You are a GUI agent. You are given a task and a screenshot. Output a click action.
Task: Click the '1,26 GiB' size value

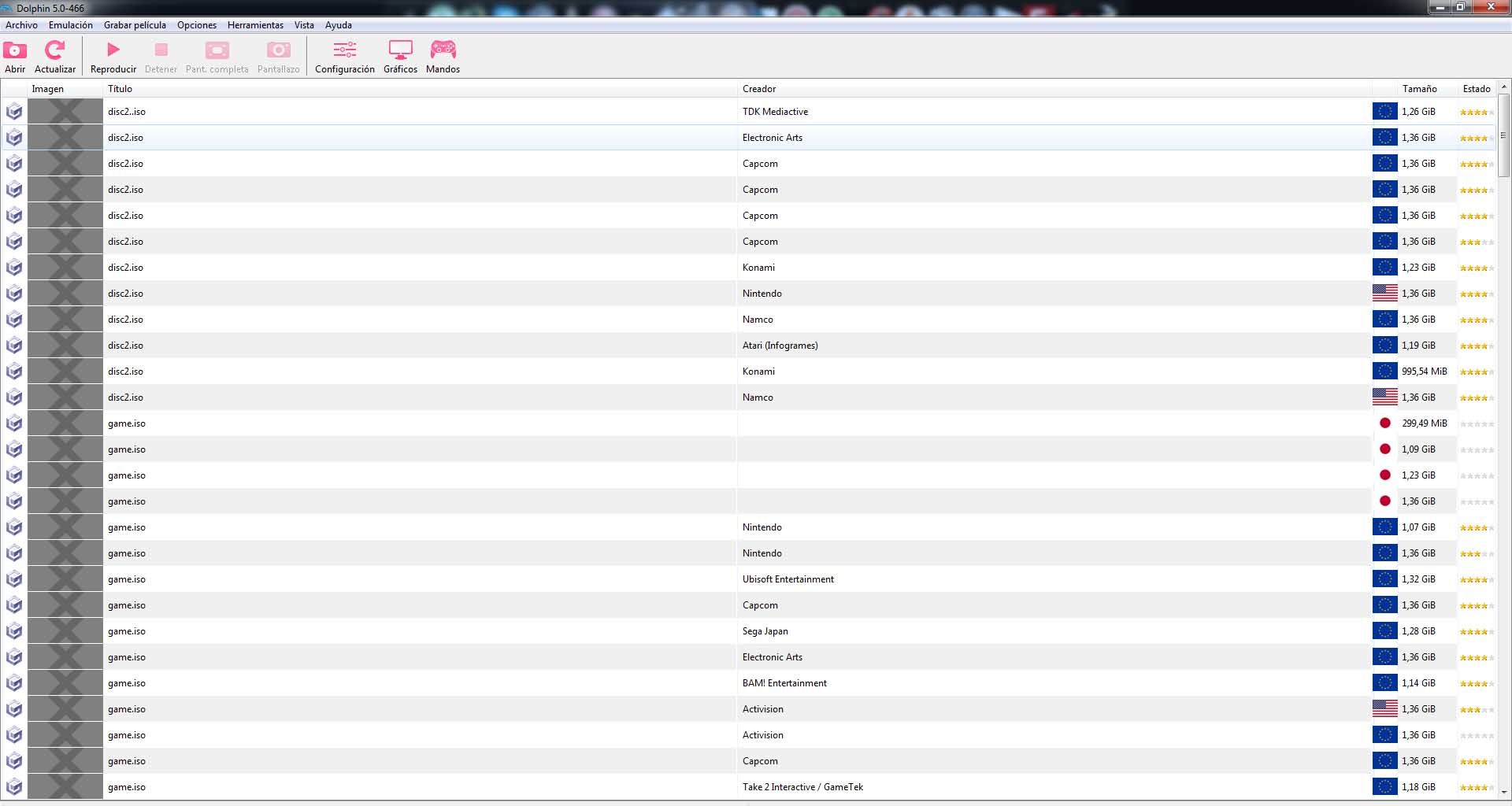[1419, 112]
